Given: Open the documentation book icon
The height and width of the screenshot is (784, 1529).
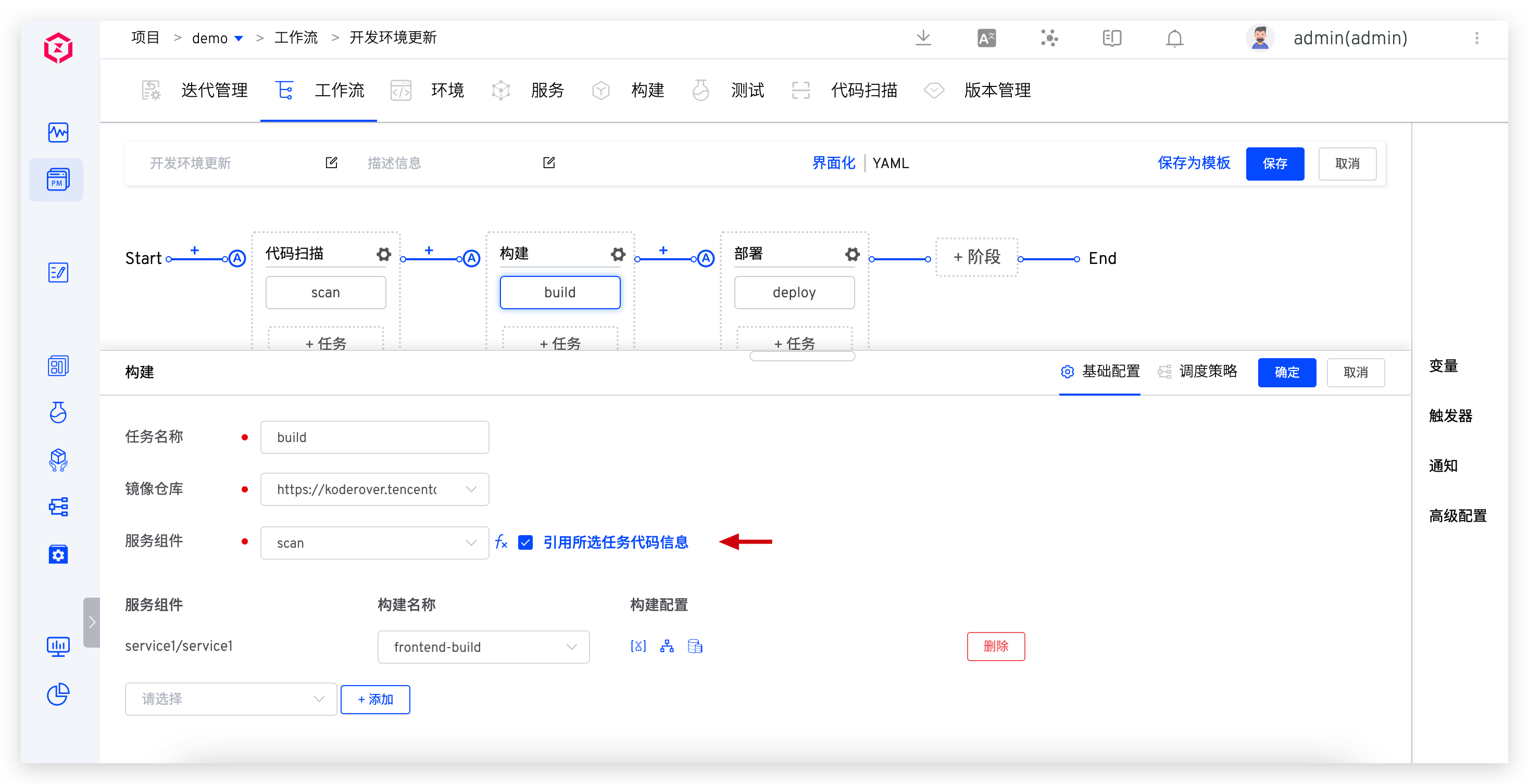Looking at the screenshot, I should (1112, 38).
